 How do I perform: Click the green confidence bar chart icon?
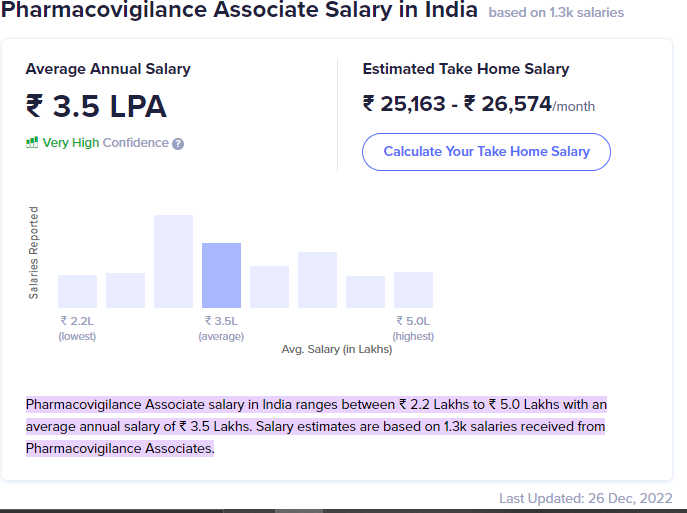click(32, 142)
